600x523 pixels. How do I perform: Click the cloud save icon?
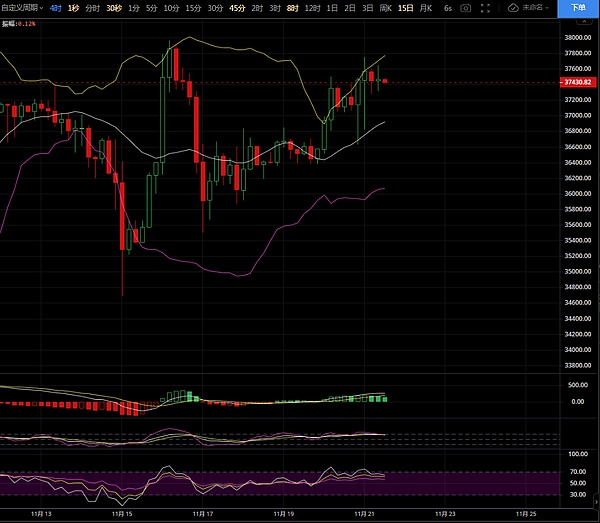[513, 7]
